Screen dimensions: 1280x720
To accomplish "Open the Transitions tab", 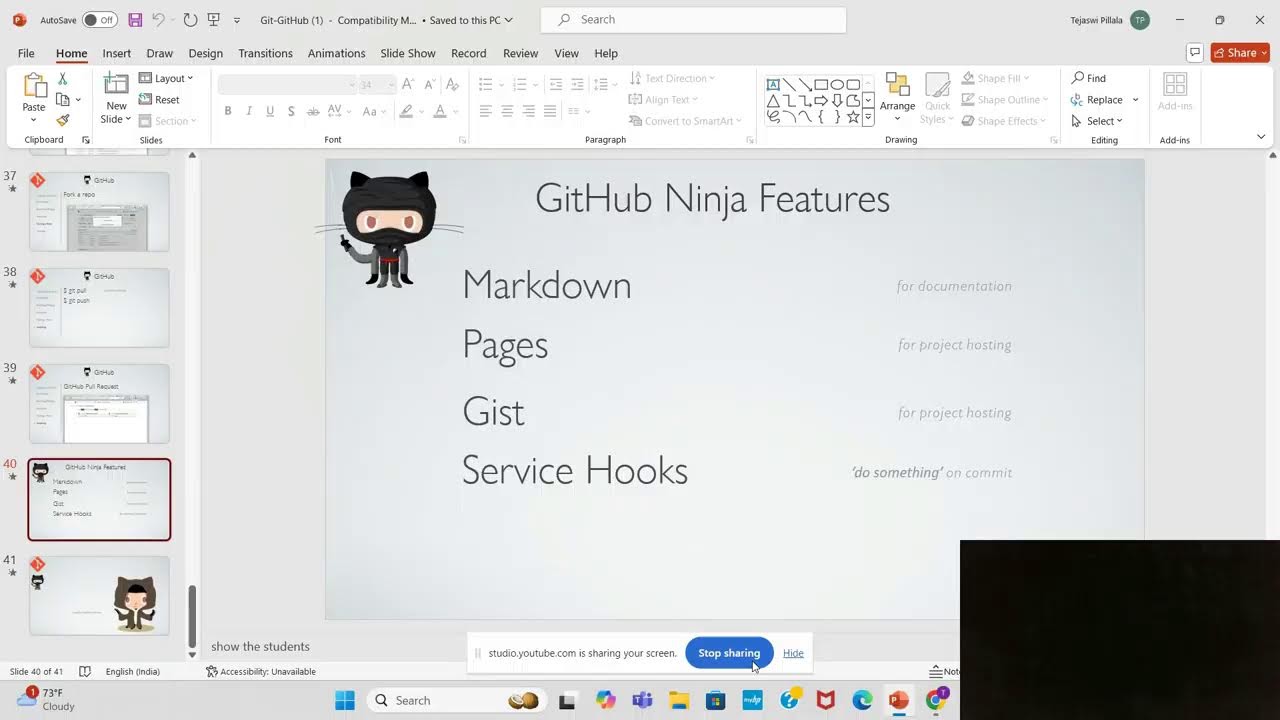I will [x=266, y=53].
